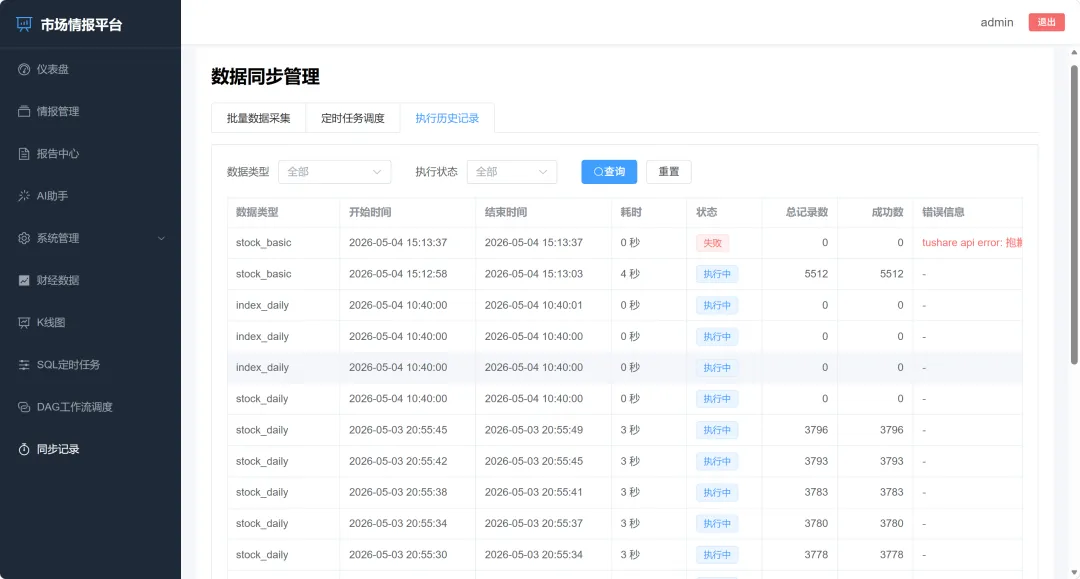
Task: Click the 情报管理 folder icon
Action: [x=24, y=112]
